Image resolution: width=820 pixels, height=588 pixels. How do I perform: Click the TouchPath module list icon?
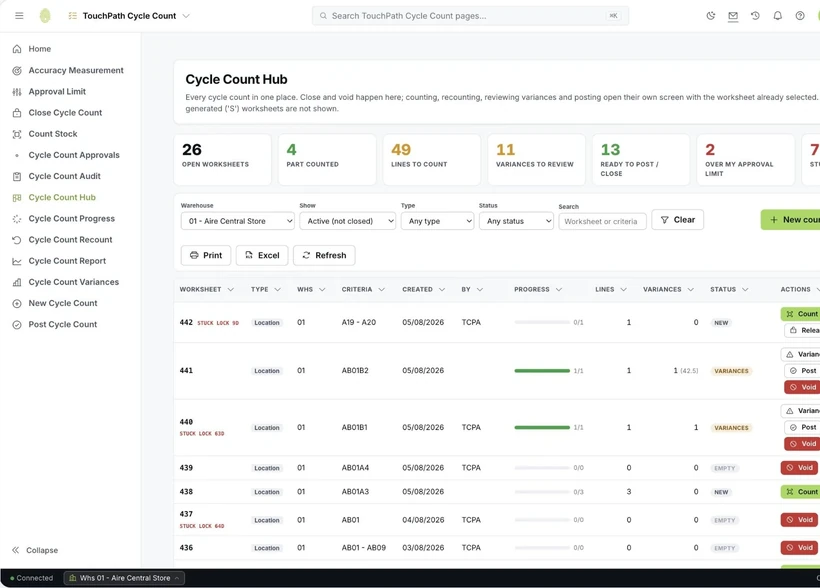pyautogui.click(x=73, y=16)
